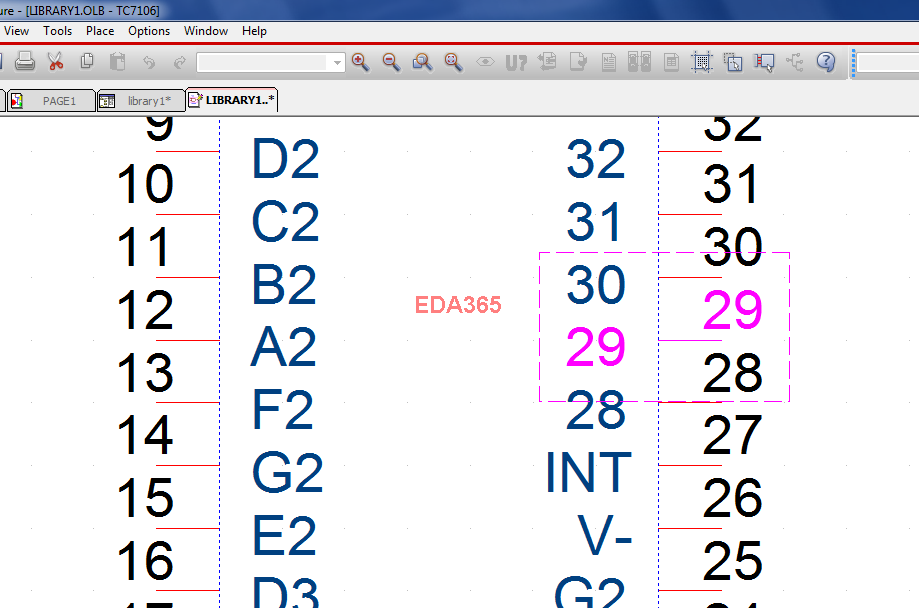The width and height of the screenshot is (919, 608).
Task: Click the search input at toolbar right
Action: tap(888, 62)
